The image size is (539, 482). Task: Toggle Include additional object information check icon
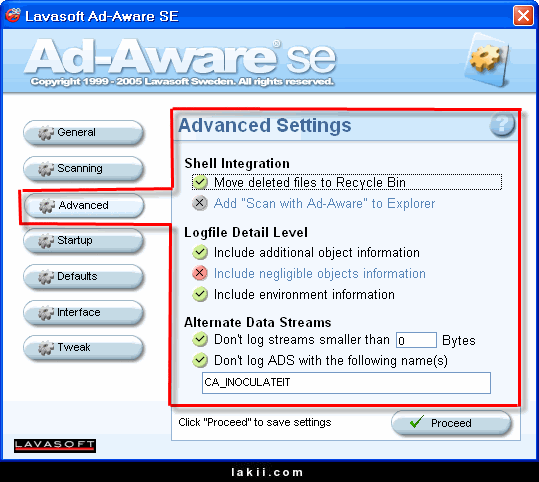point(200,252)
